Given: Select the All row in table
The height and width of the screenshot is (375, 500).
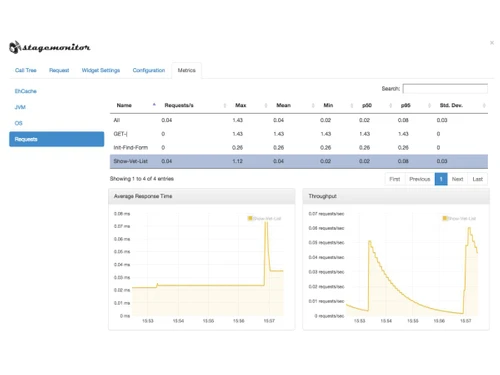Looking at the screenshot, I should point(299,120).
